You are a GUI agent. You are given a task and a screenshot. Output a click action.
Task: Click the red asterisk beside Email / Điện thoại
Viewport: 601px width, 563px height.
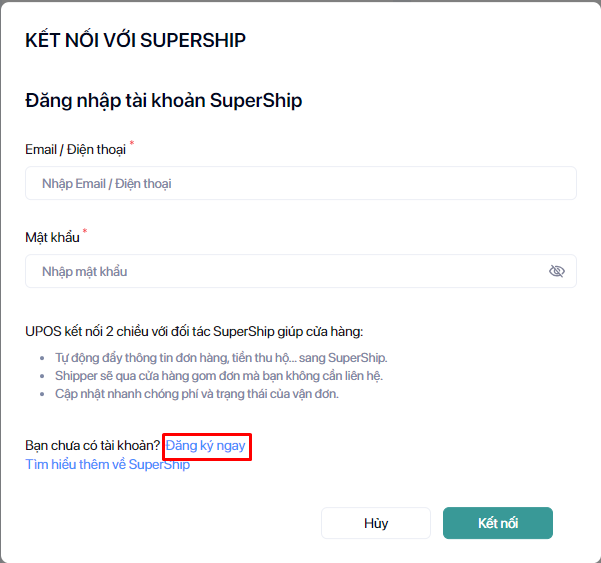132,145
